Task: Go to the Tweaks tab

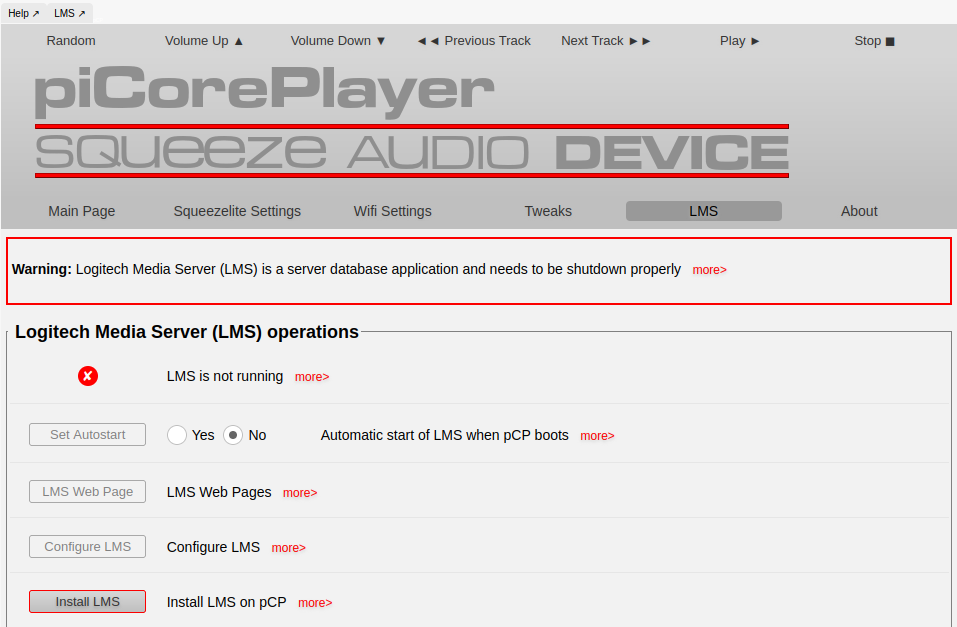Action: 548,211
